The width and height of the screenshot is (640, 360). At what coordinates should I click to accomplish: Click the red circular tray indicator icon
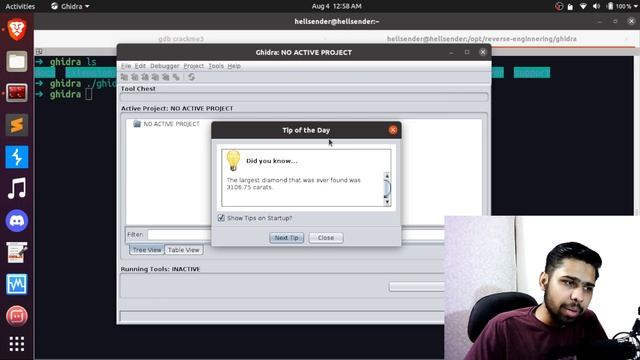[x=559, y=6]
